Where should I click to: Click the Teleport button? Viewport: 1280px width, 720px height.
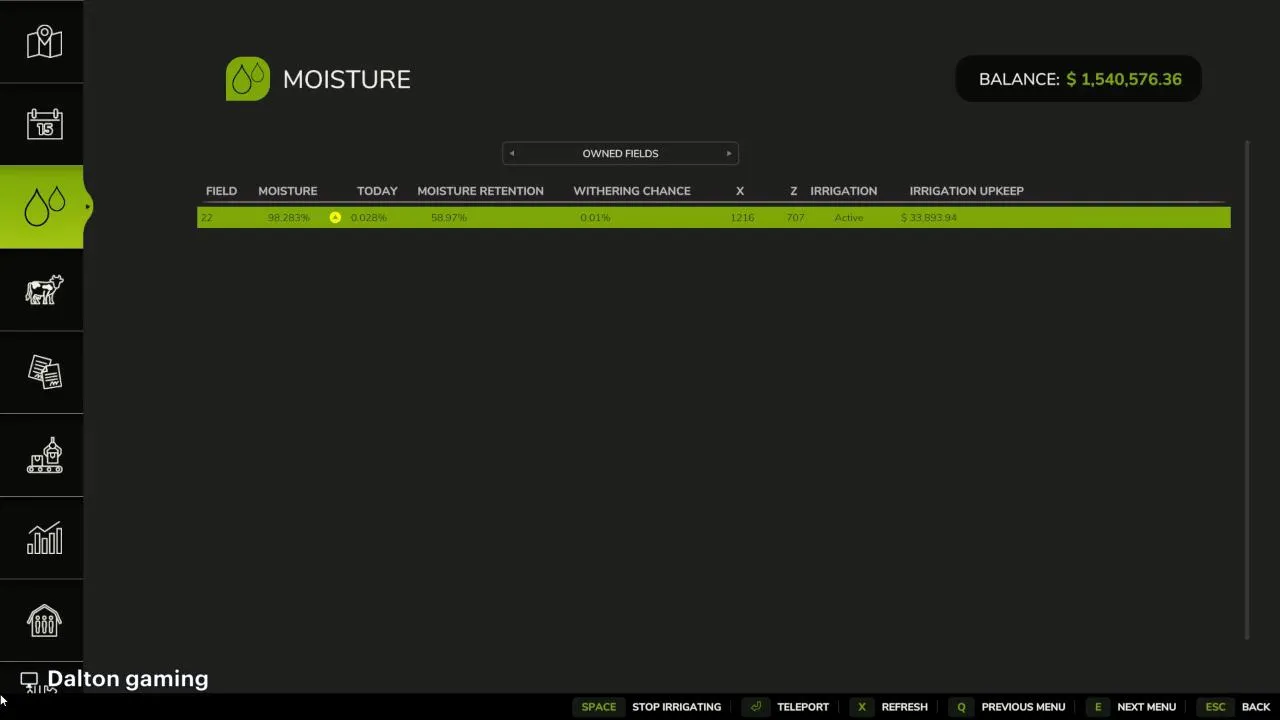point(803,707)
